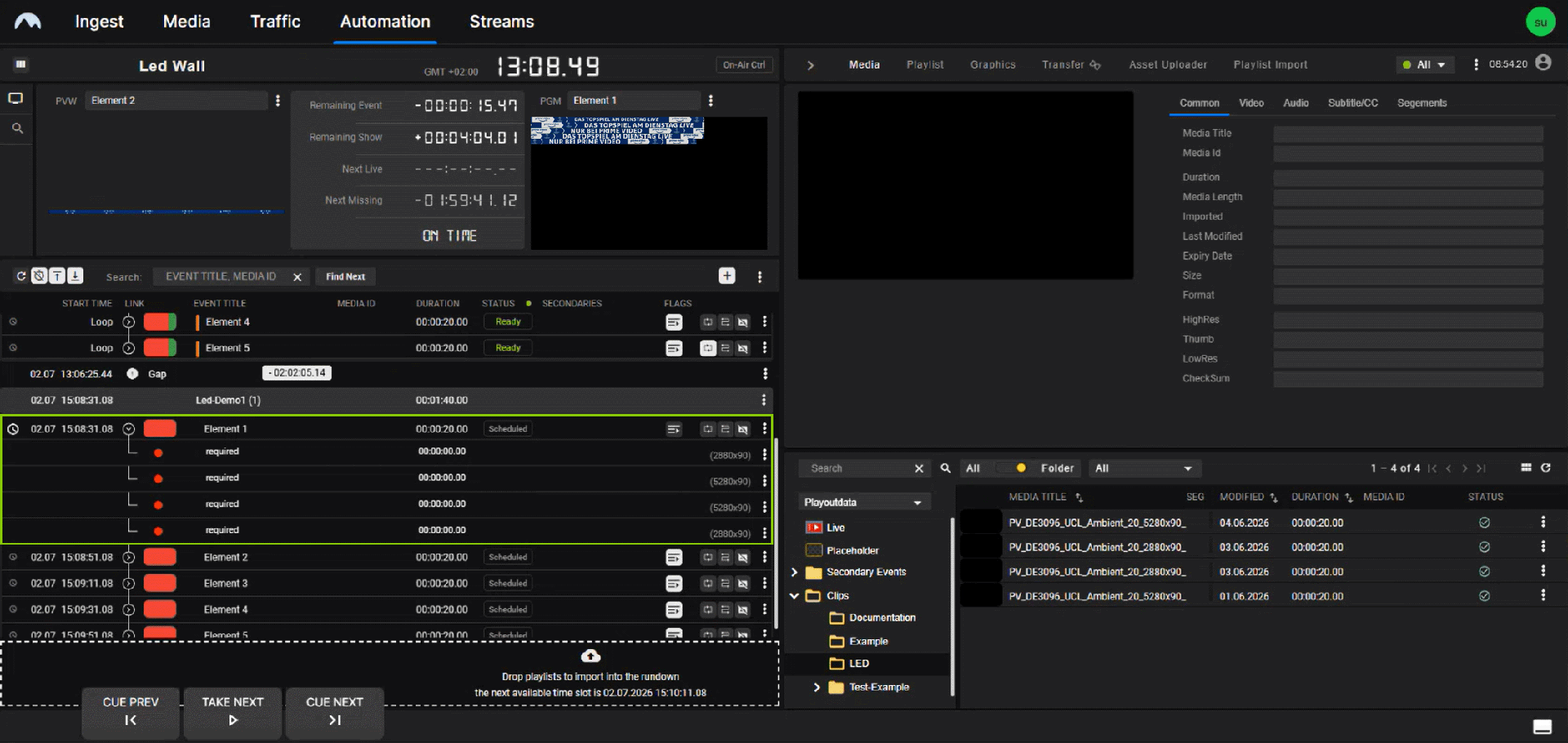
Task: Toggle loop flag on scheduled Element 2 row
Action: coord(708,558)
